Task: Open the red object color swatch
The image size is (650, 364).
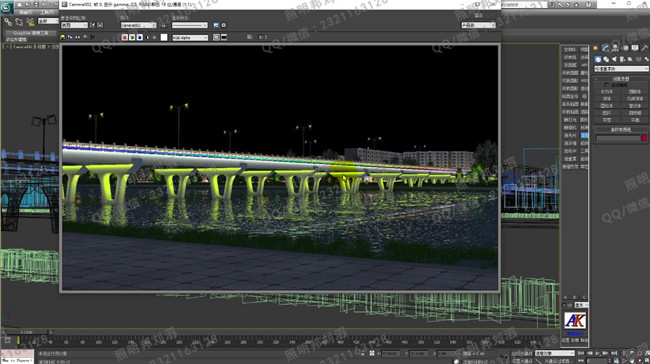Action: 644,138
